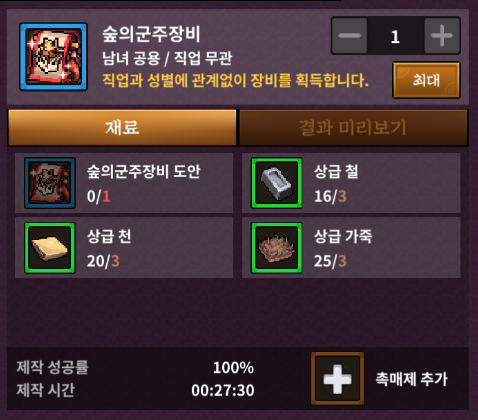Switch to the 재료 tab
The height and width of the screenshot is (420, 478).
coord(122,128)
